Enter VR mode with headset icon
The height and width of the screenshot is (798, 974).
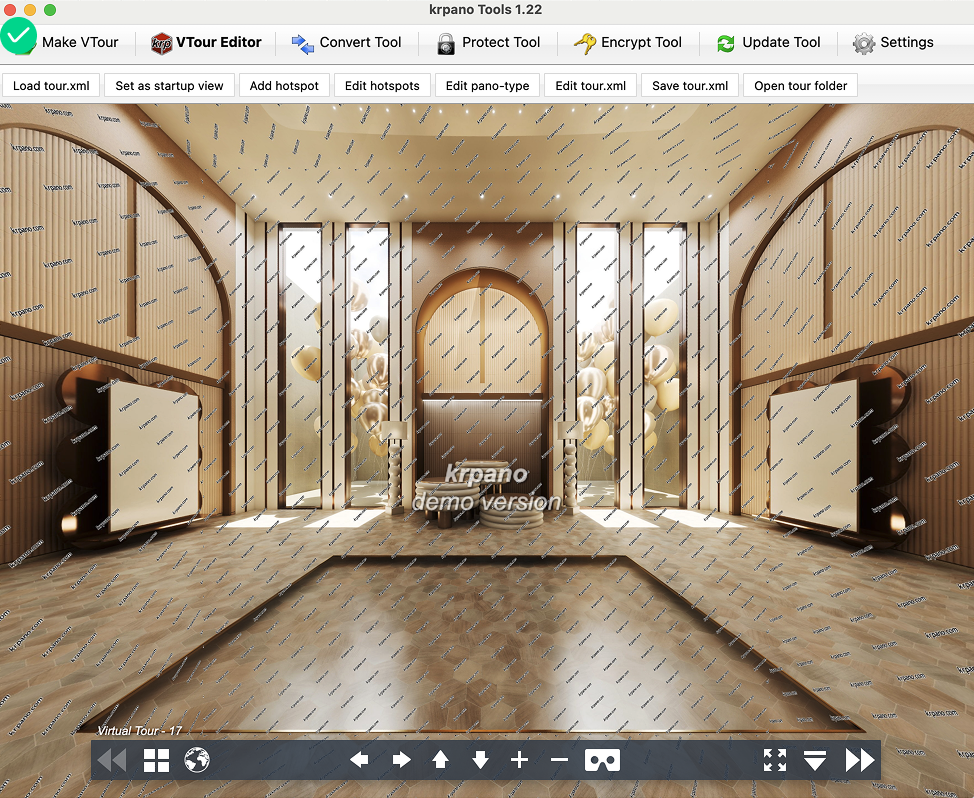pos(603,759)
